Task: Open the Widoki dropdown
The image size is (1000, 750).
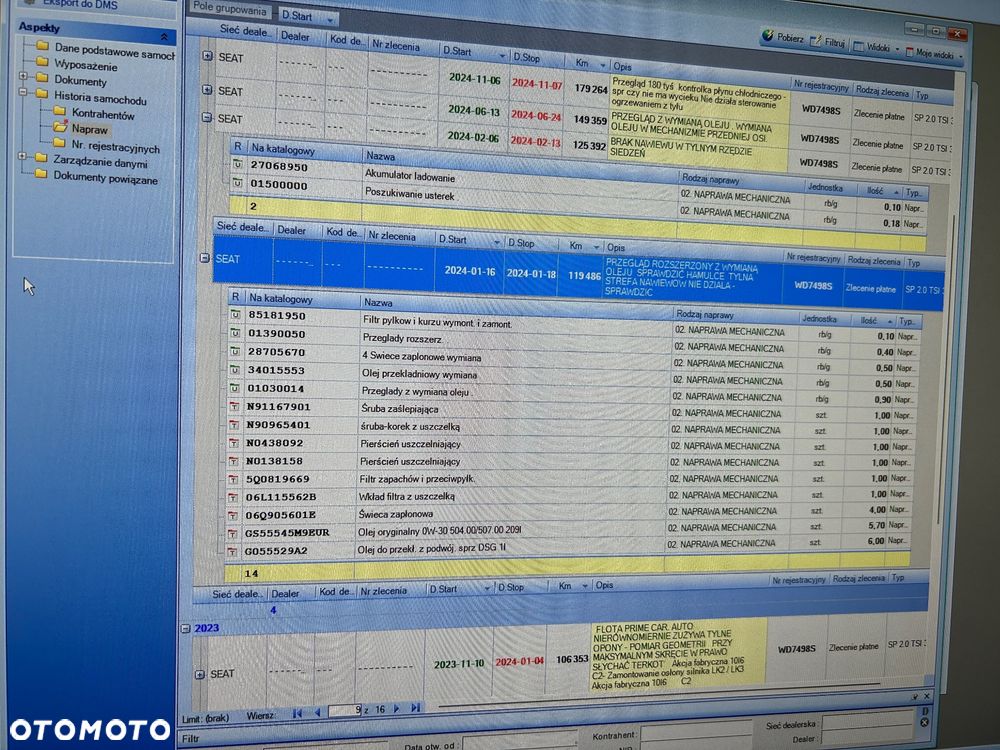Action: tap(876, 47)
